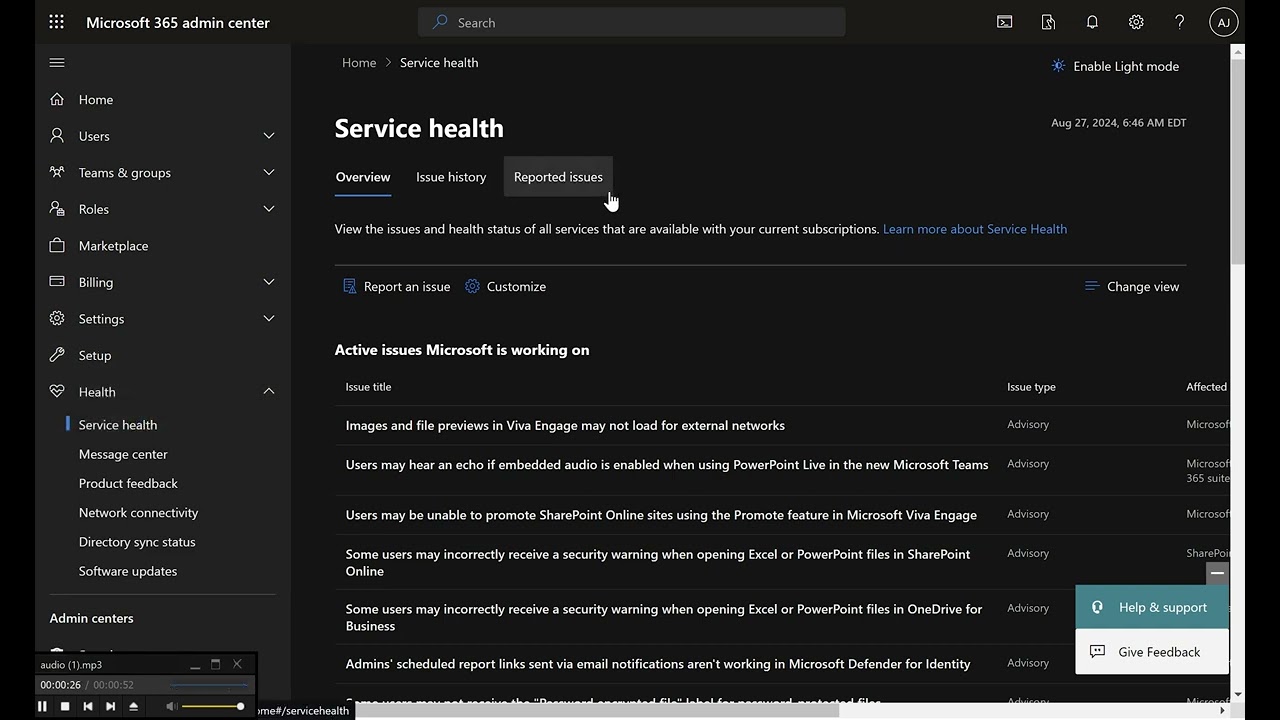Open SharePoint Promote feature issue
This screenshot has height=720, width=1280.
tap(661, 515)
